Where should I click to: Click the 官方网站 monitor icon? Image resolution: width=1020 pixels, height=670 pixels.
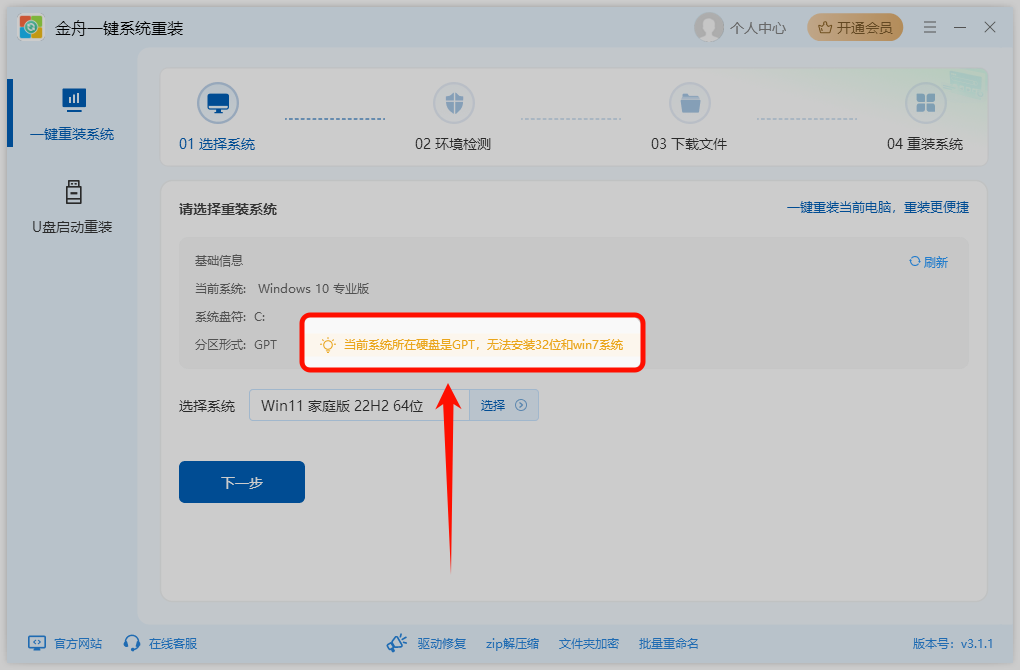(x=37, y=643)
